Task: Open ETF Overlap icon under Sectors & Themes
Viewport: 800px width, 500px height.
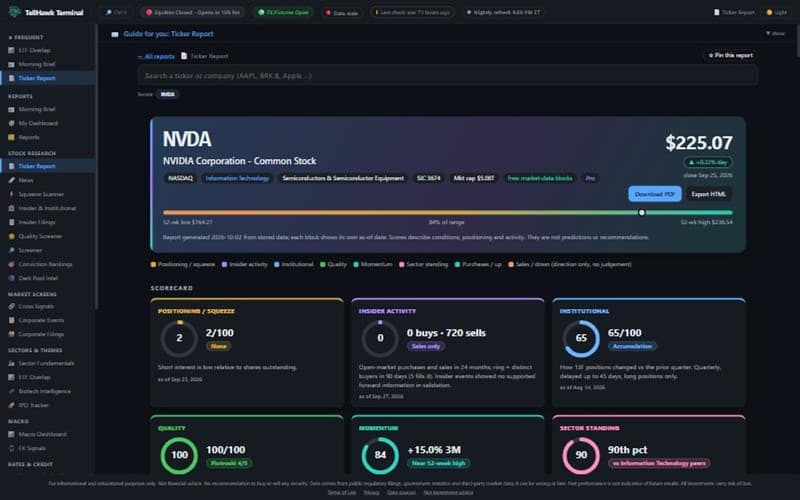Action: [11, 377]
